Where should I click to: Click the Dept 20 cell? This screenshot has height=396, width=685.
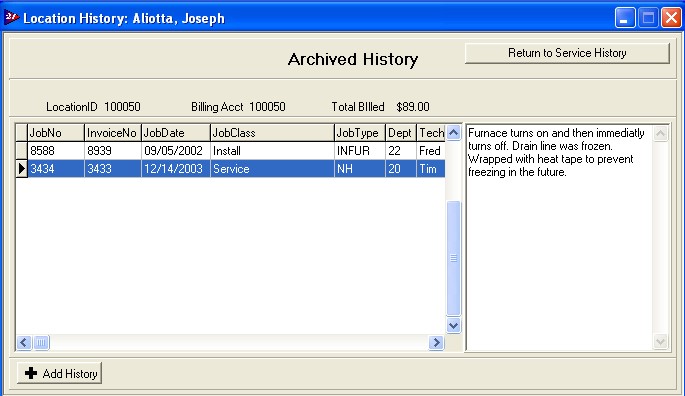(x=401, y=169)
